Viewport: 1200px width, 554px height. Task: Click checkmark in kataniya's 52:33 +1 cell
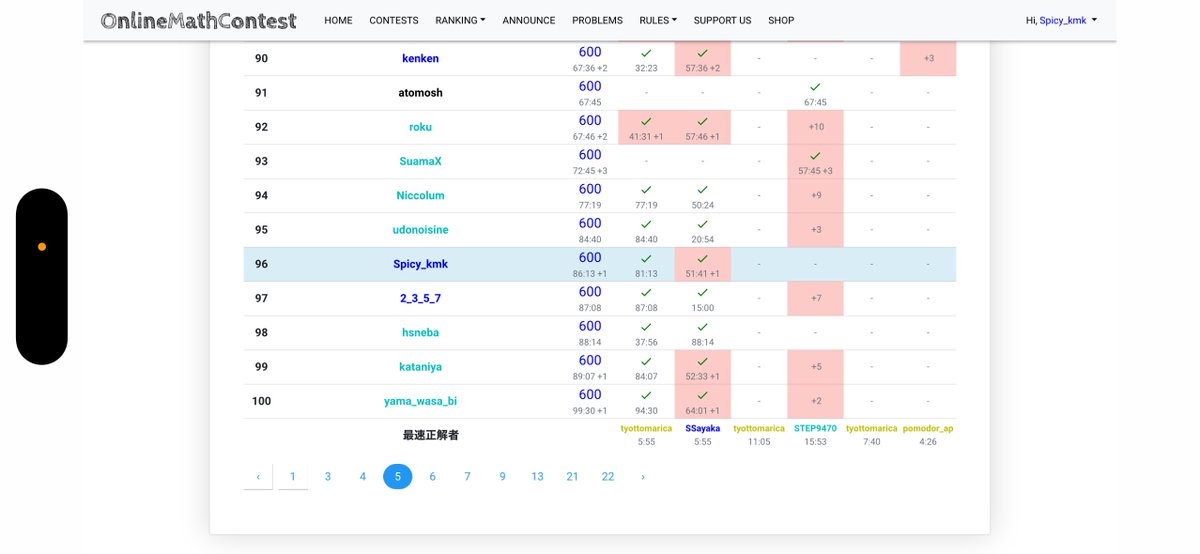click(x=702, y=361)
